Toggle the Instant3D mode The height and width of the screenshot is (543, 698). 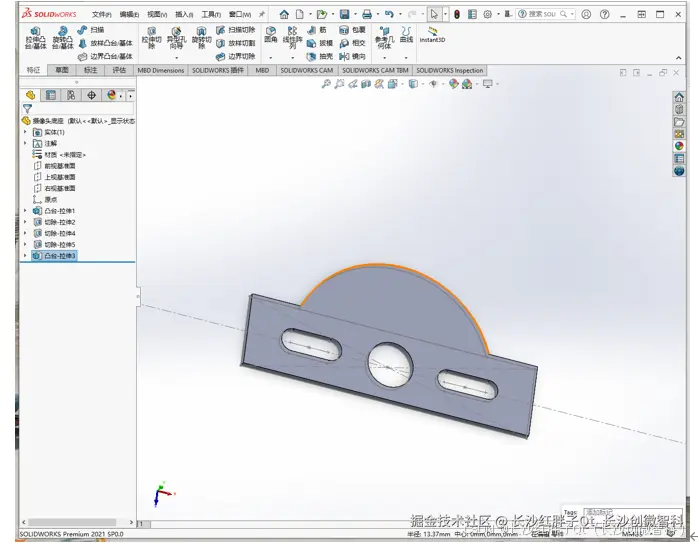coord(431,35)
